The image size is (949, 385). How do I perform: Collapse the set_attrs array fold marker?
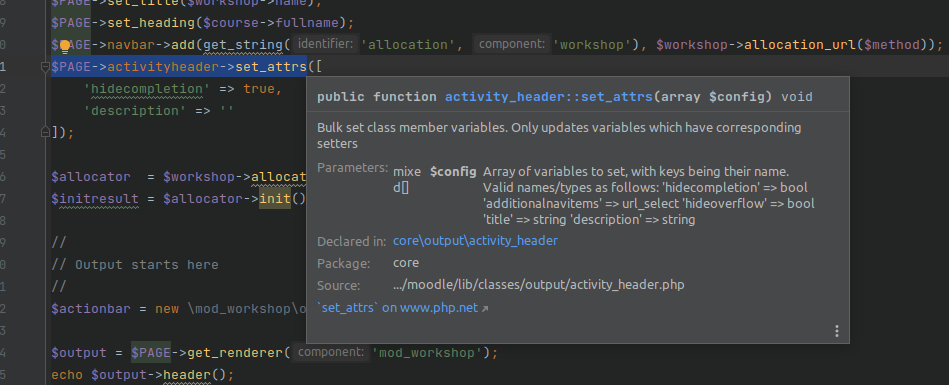[x=45, y=67]
